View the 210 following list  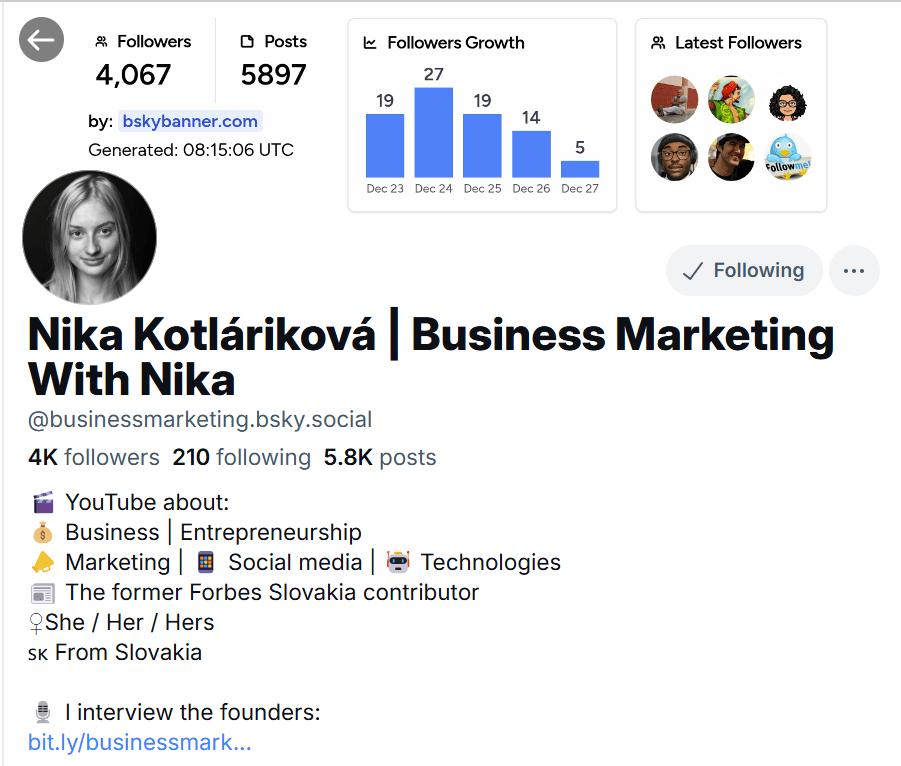[241, 457]
